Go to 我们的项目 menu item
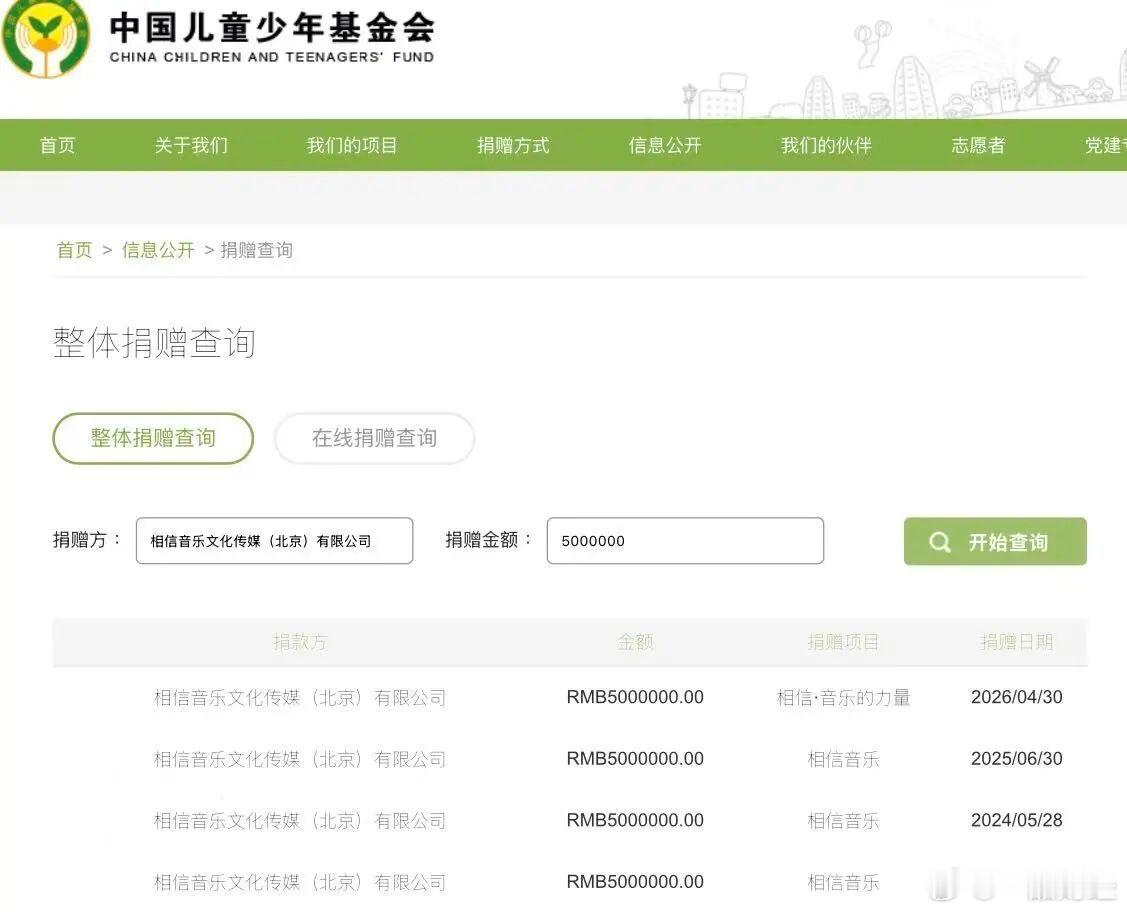This screenshot has height=912, width=1127. point(352,145)
